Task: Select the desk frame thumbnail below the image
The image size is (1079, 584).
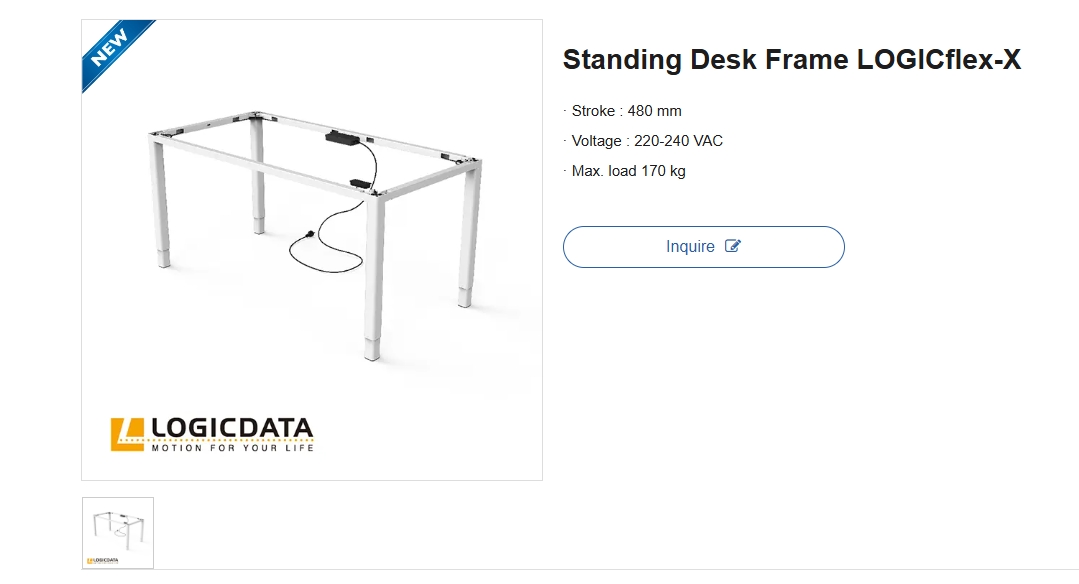Action: pyautogui.click(x=118, y=533)
